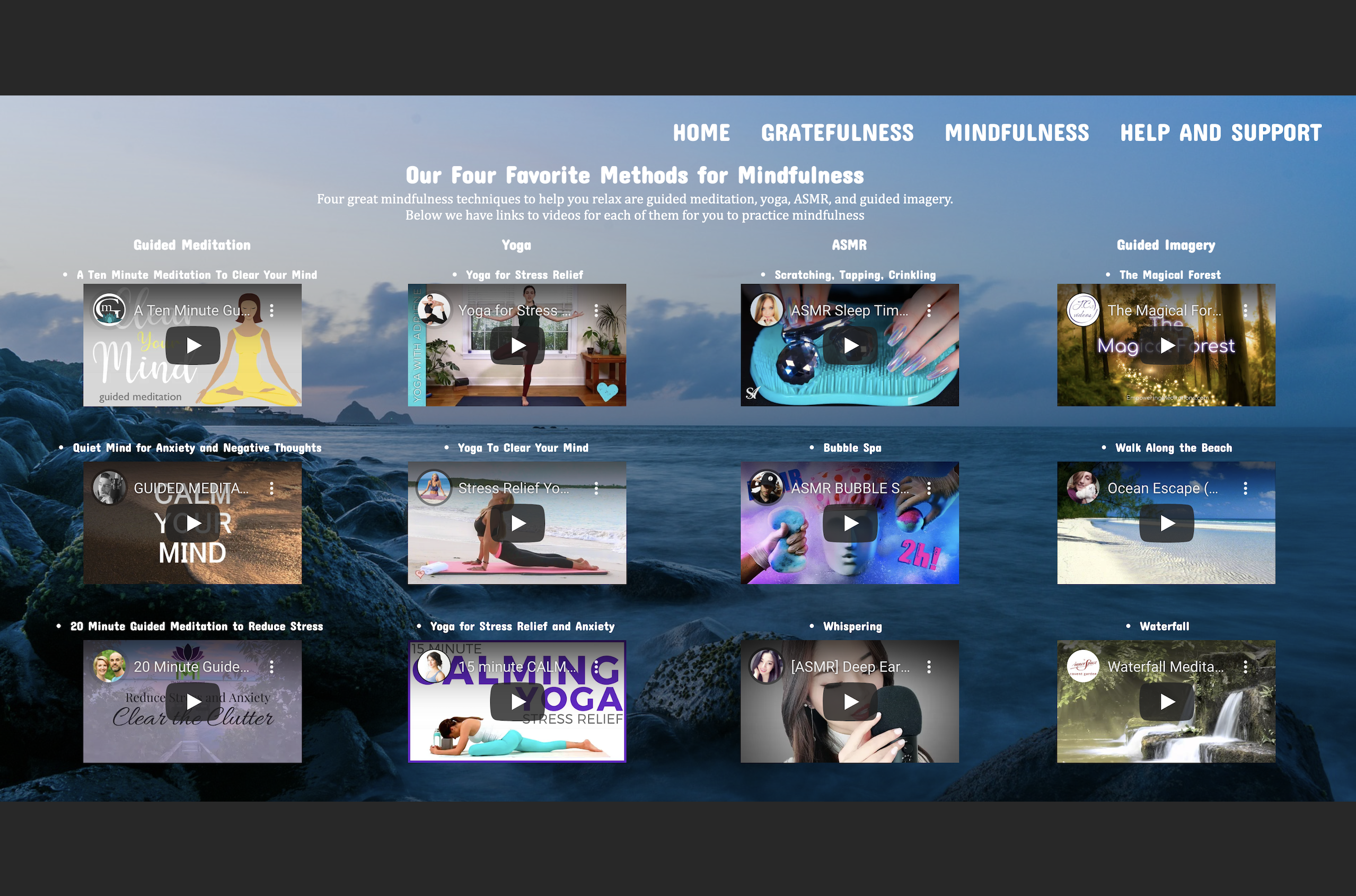Play the Waterfall Meditation video
1356x896 pixels.
[x=1166, y=701]
